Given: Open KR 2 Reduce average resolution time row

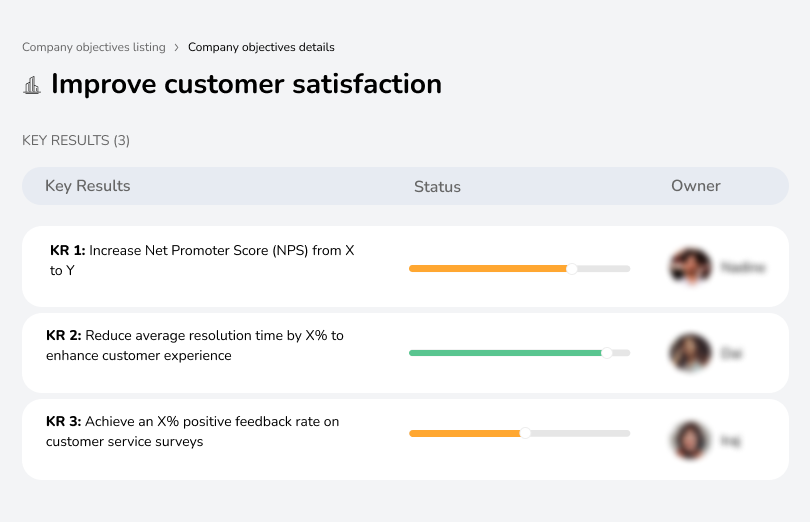Looking at the screenshot, I should click(405, 353).
